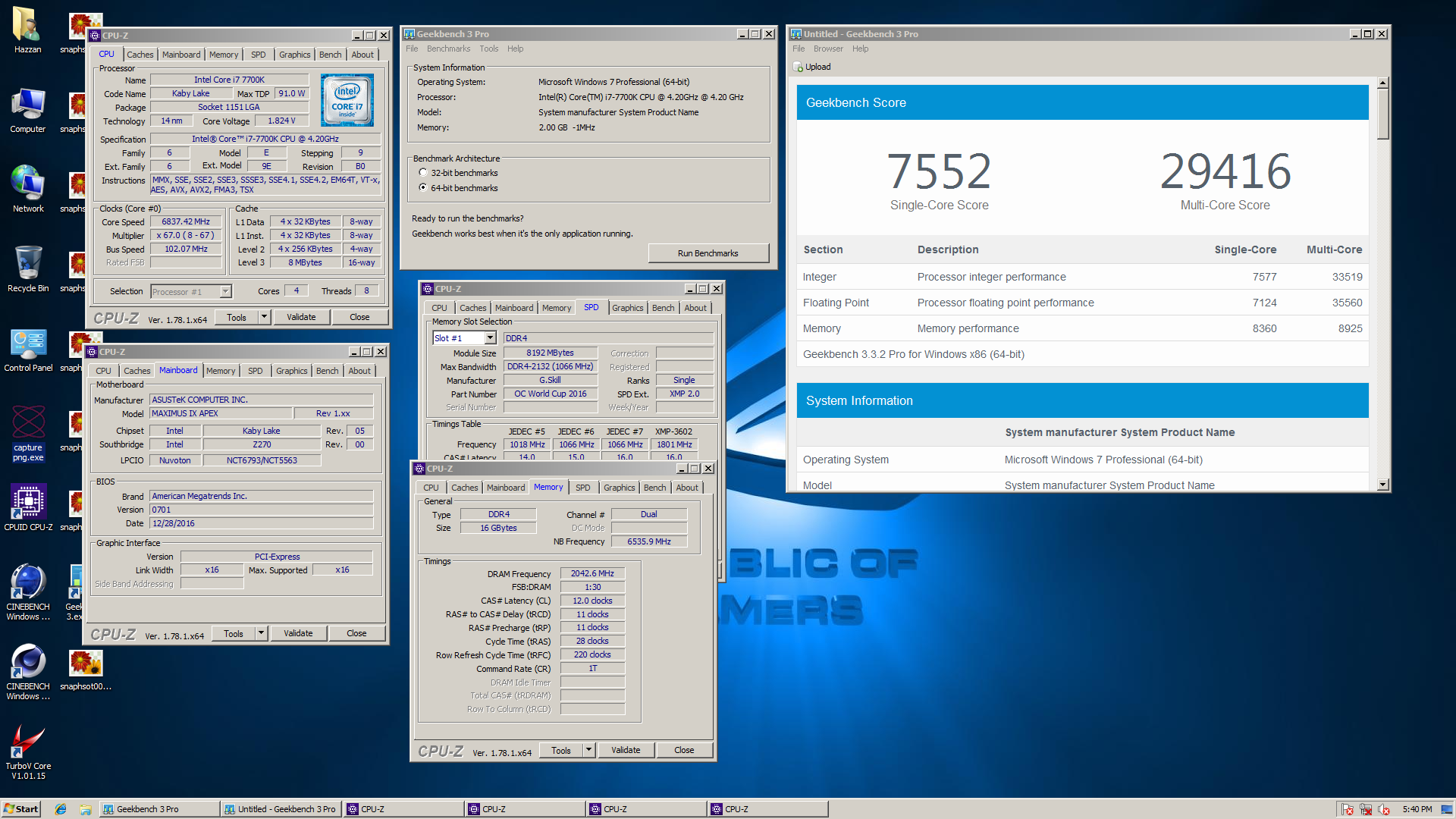Image resolution: width=1456 pixels, height=819 pixels.
Task: Switch to Bench tab in top CPU-Z window
Action: pos(330,55)
